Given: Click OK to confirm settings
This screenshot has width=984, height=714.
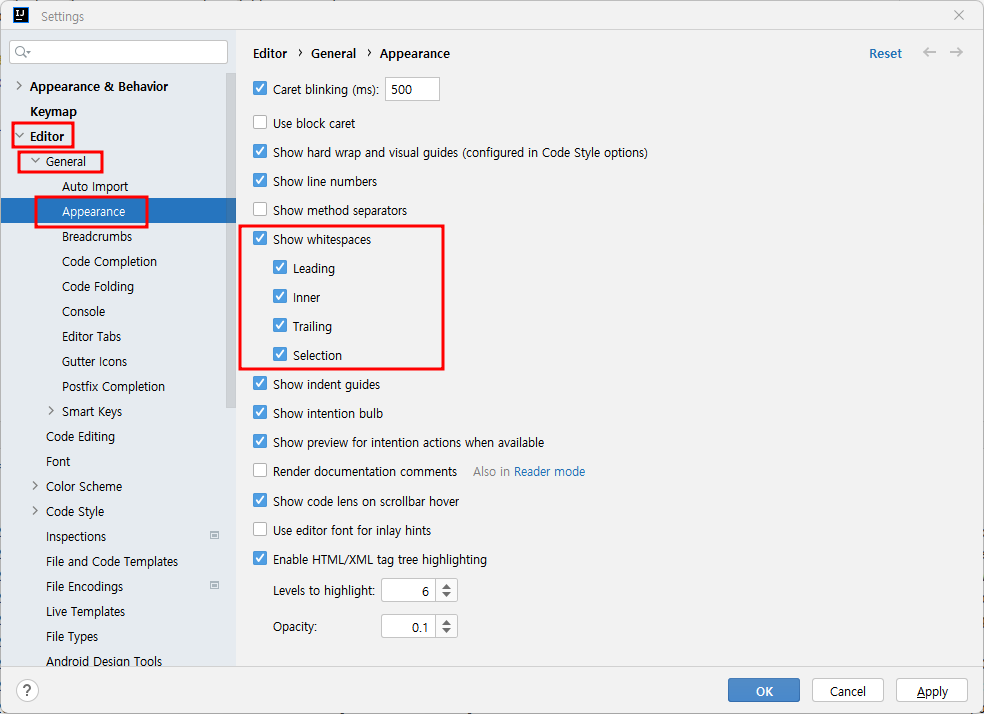Looking at the screenshot, I should [764, 690].
